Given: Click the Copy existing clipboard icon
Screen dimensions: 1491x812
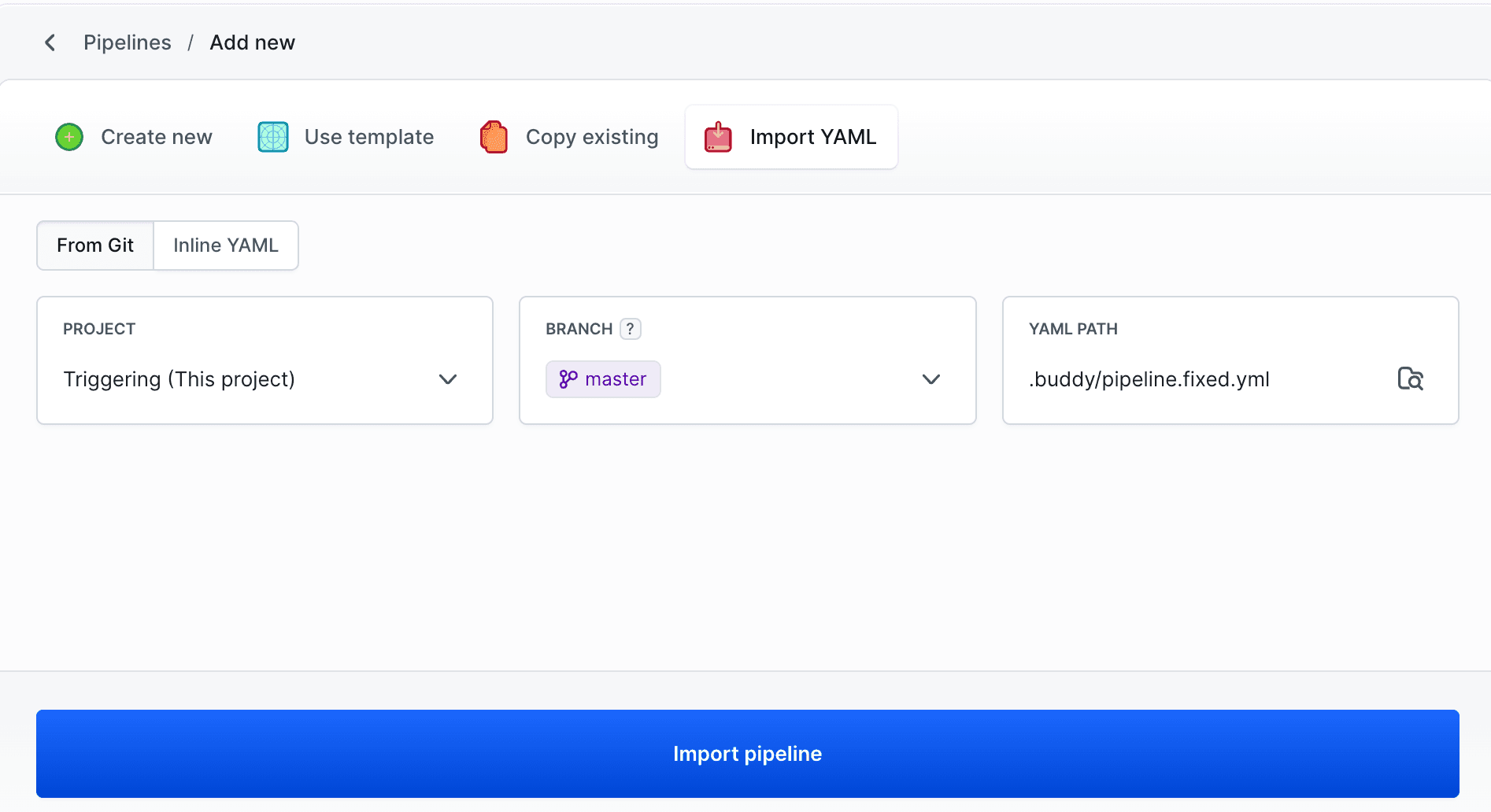Looking at the screenshot, I should [493, 137].
